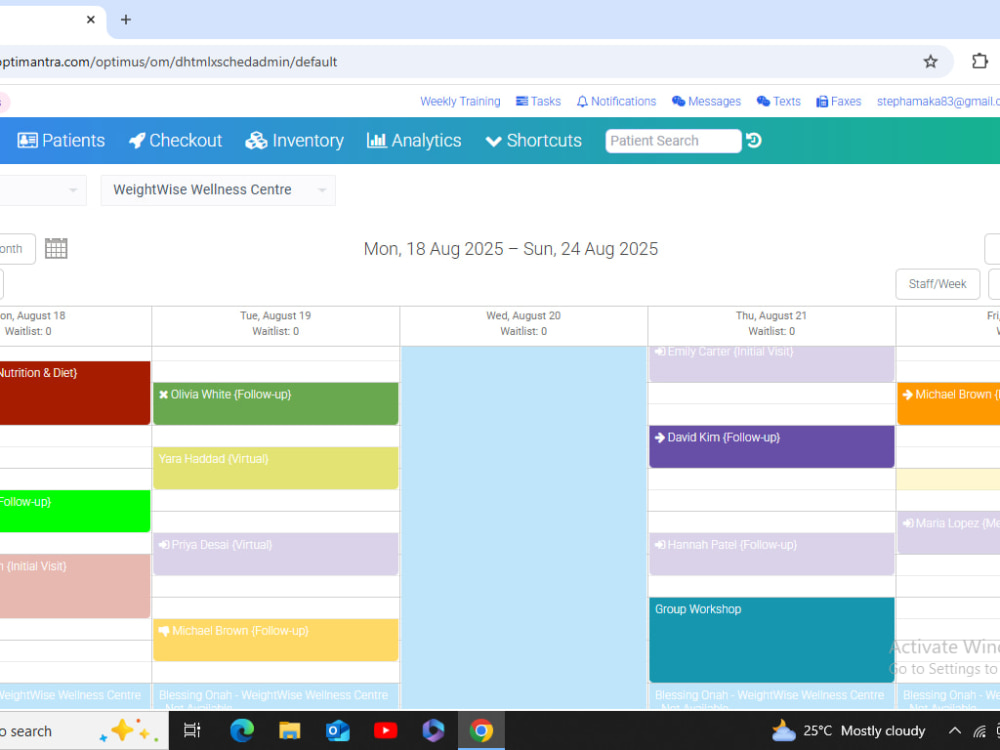Open Olivia White Follow-up appointment

(x=276, y=404)
